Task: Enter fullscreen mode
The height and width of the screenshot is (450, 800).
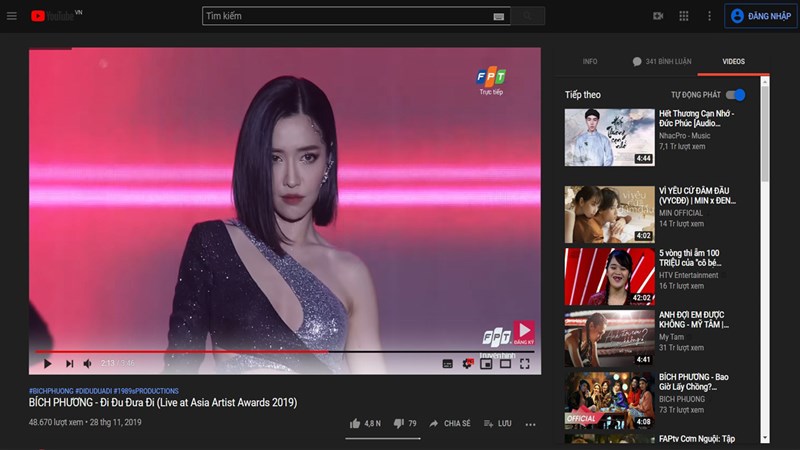Action: pyautogui.click(x=524, y=364)
